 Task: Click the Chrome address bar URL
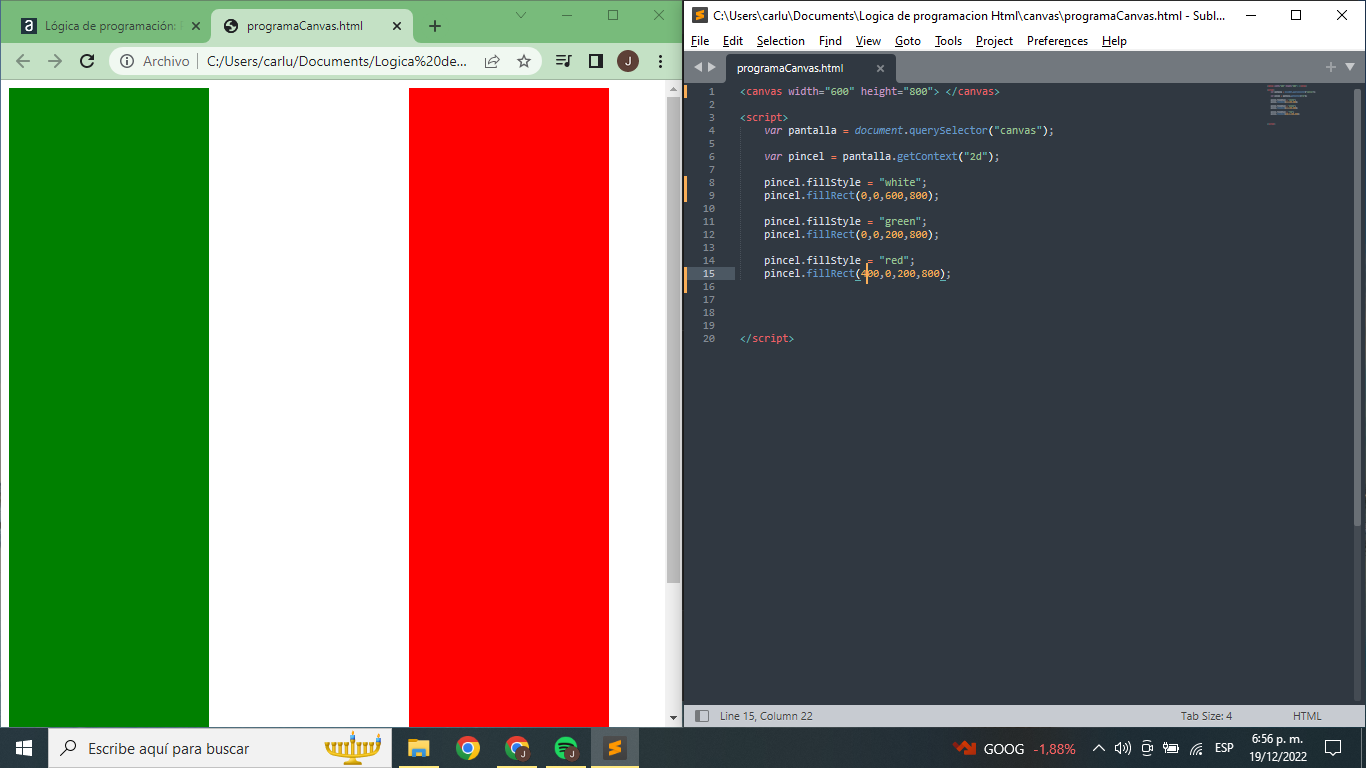[337, 61]
